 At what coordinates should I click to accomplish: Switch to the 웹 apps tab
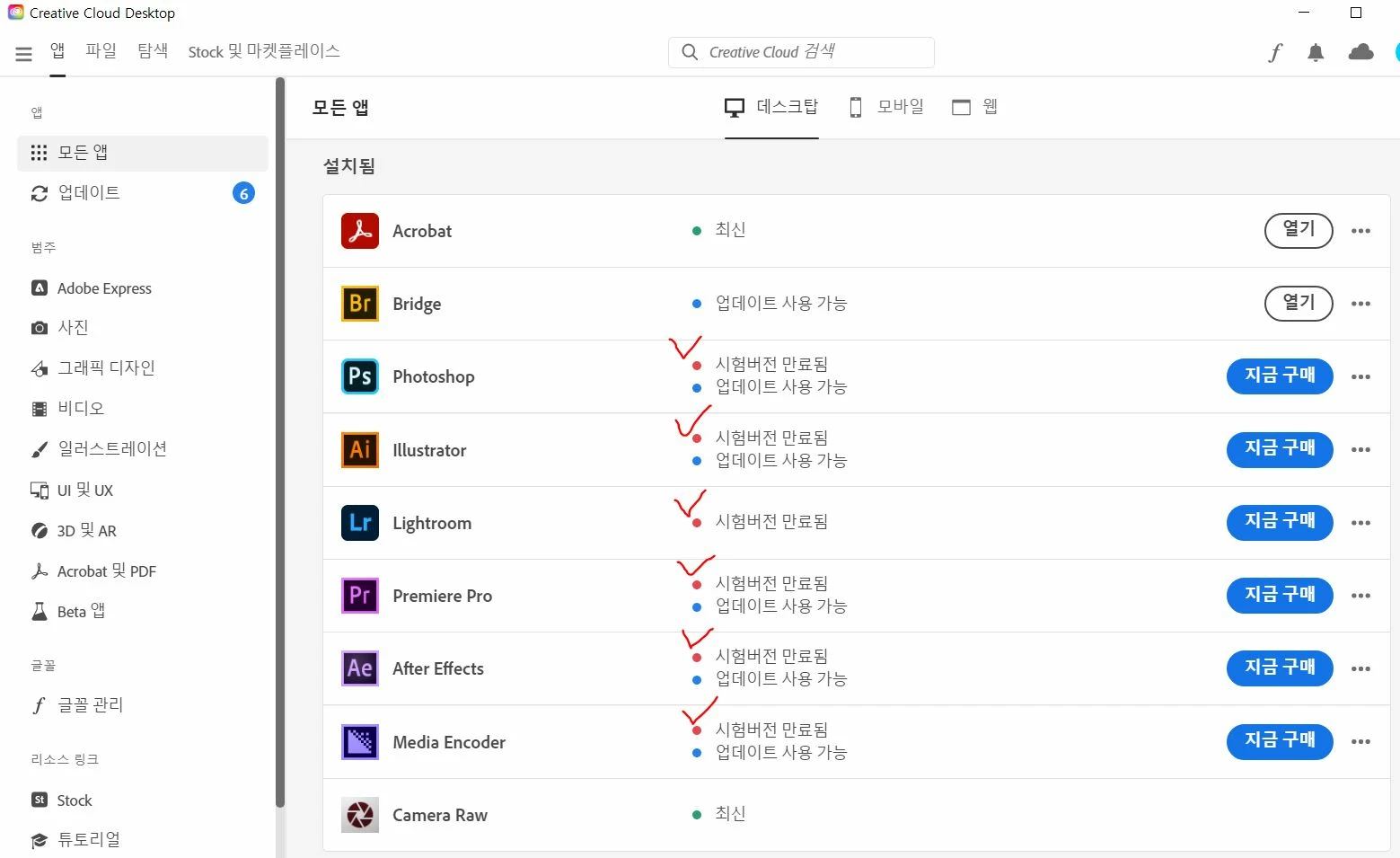pyautogui.click(x=974, y=108)
